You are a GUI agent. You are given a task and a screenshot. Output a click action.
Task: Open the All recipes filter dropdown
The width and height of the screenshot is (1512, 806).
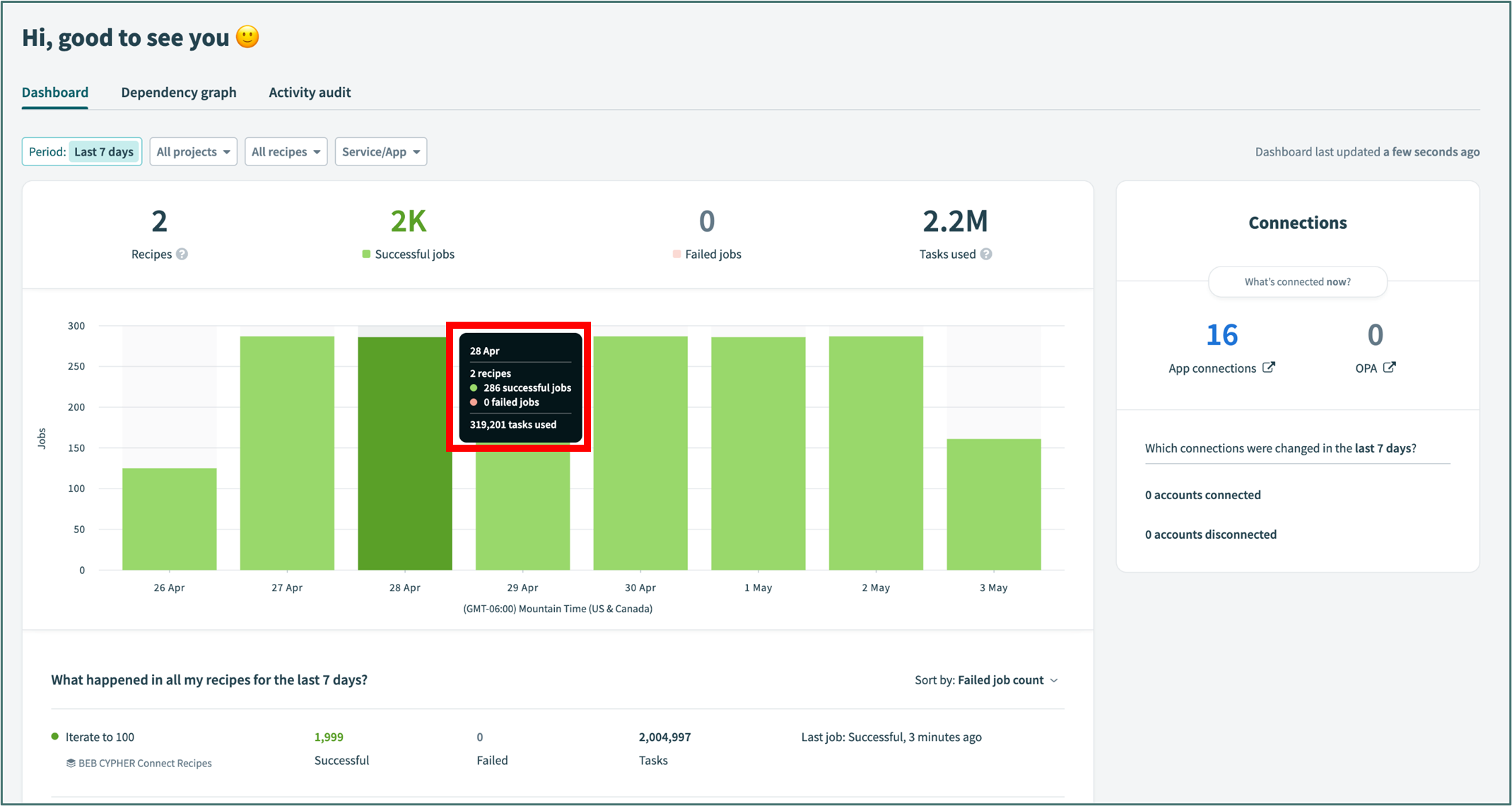pyautogui.click(x=286, y=151)
